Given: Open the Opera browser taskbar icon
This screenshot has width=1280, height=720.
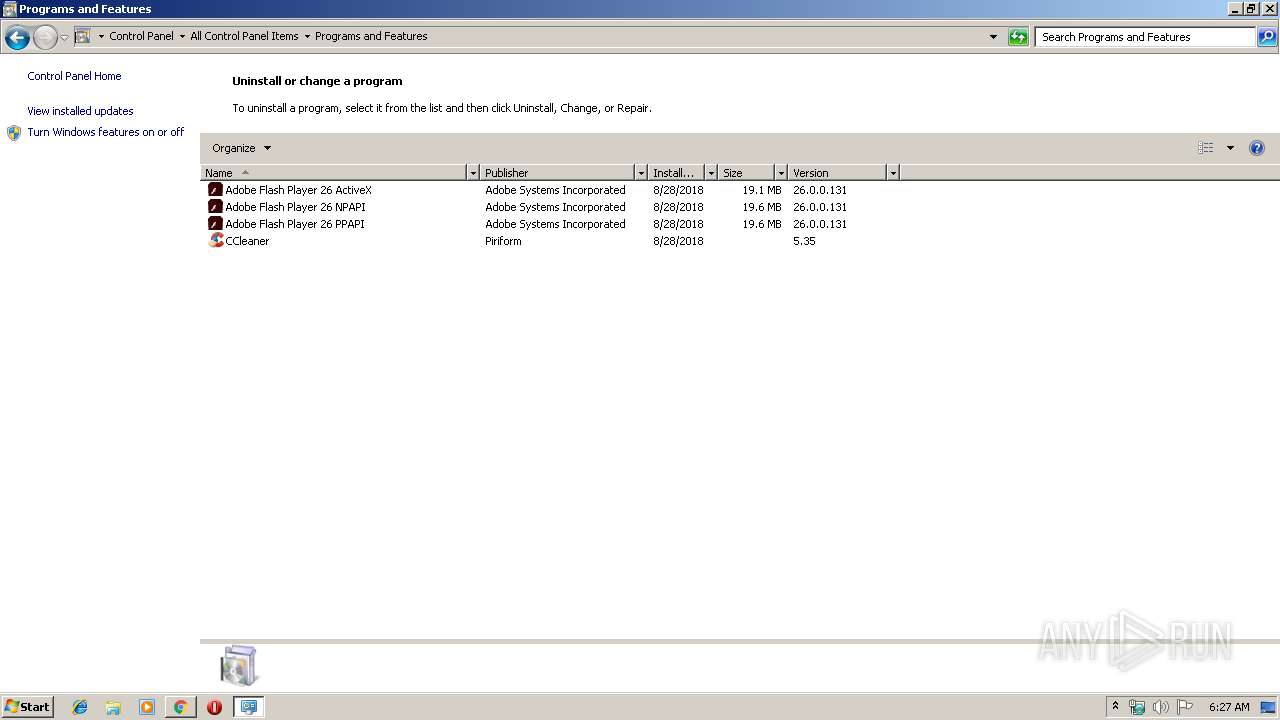Looking at the screenshot, I should pos(214,707).
